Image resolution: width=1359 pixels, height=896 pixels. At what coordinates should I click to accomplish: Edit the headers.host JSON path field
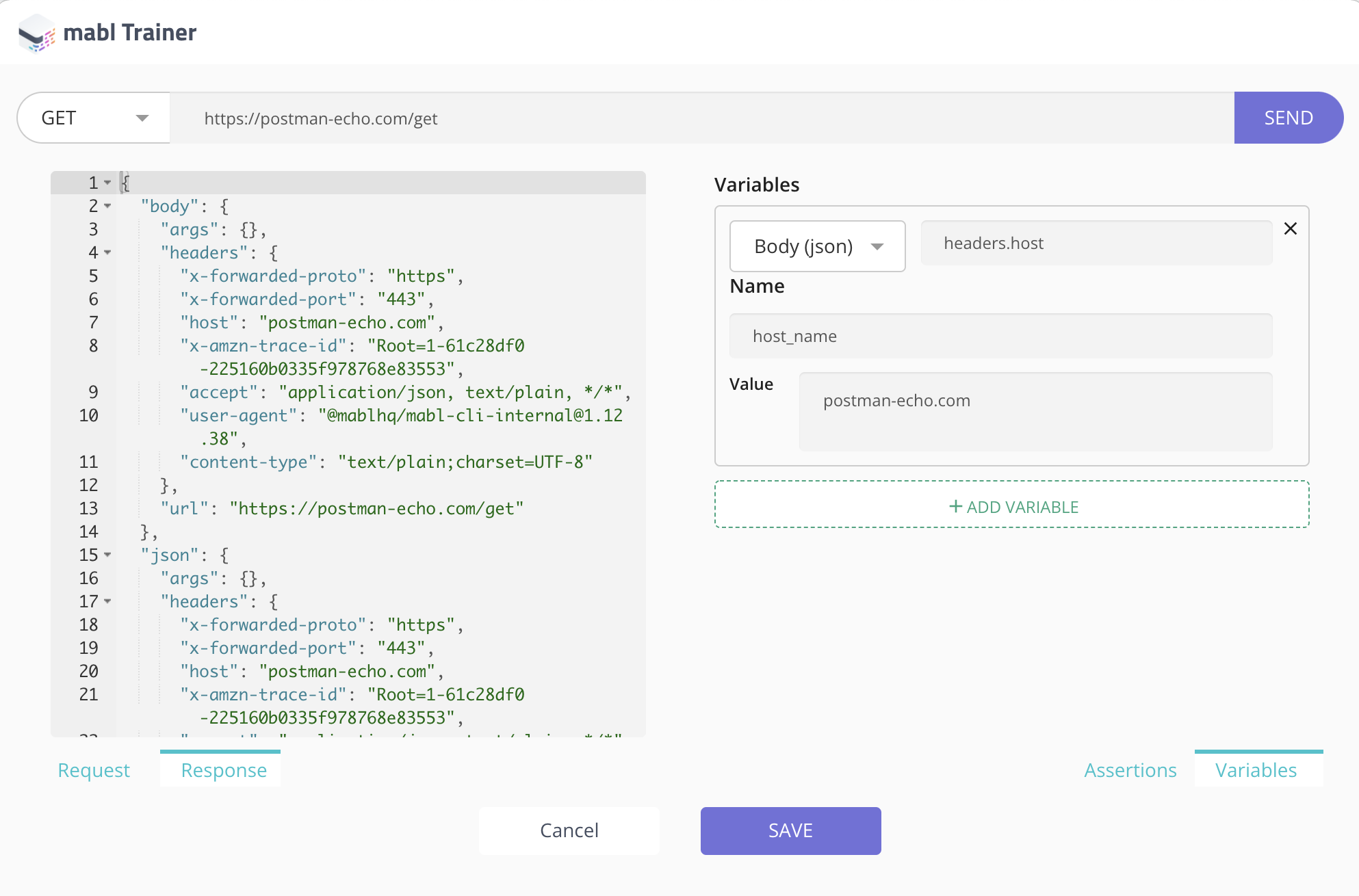[1096, 243]
